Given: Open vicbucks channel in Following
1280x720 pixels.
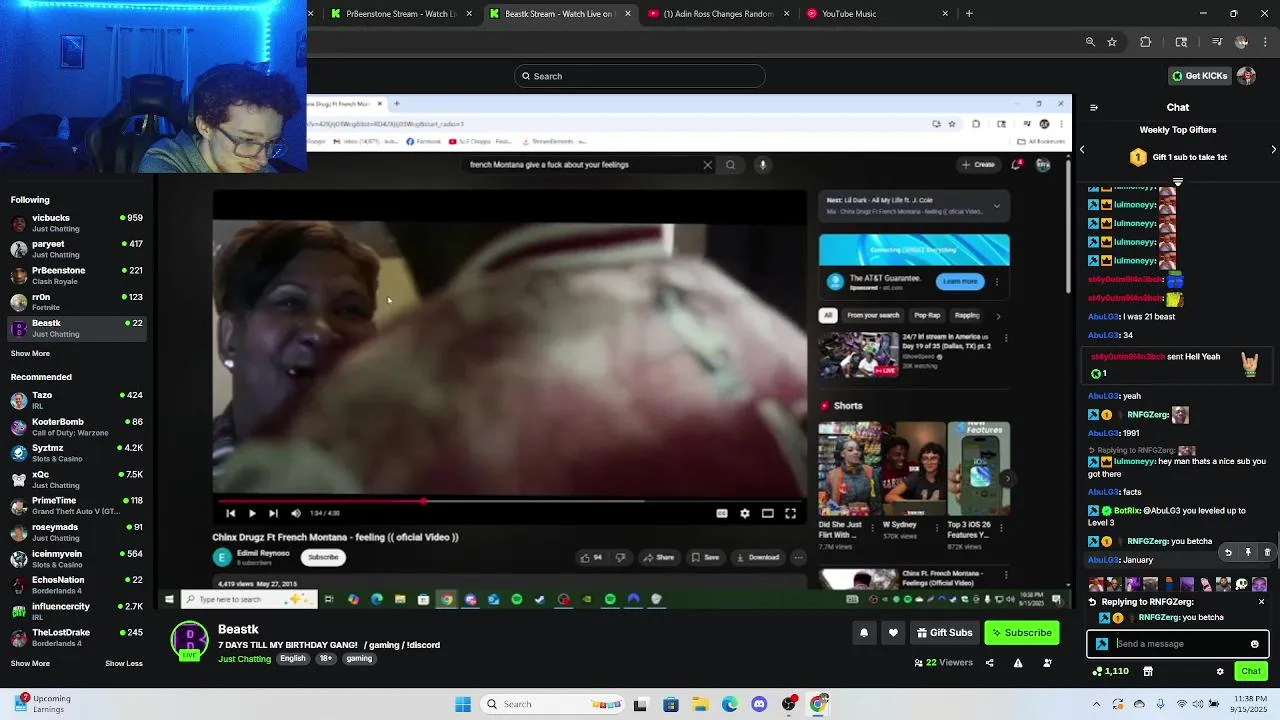Looking at the screenshot, I should point(75,223).
